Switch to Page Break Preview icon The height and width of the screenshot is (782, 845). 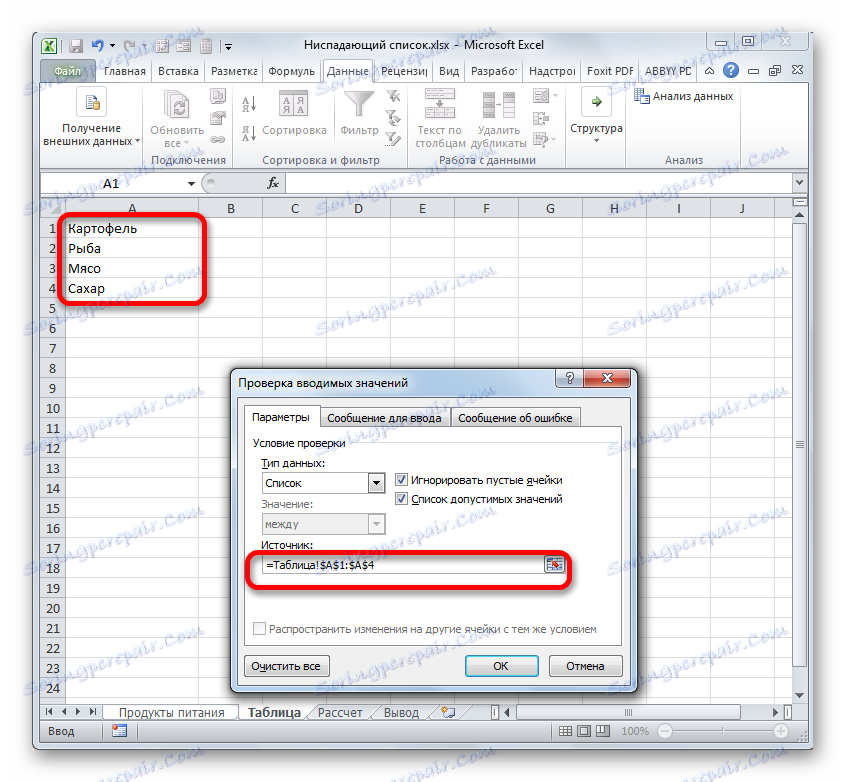point(602,731)
